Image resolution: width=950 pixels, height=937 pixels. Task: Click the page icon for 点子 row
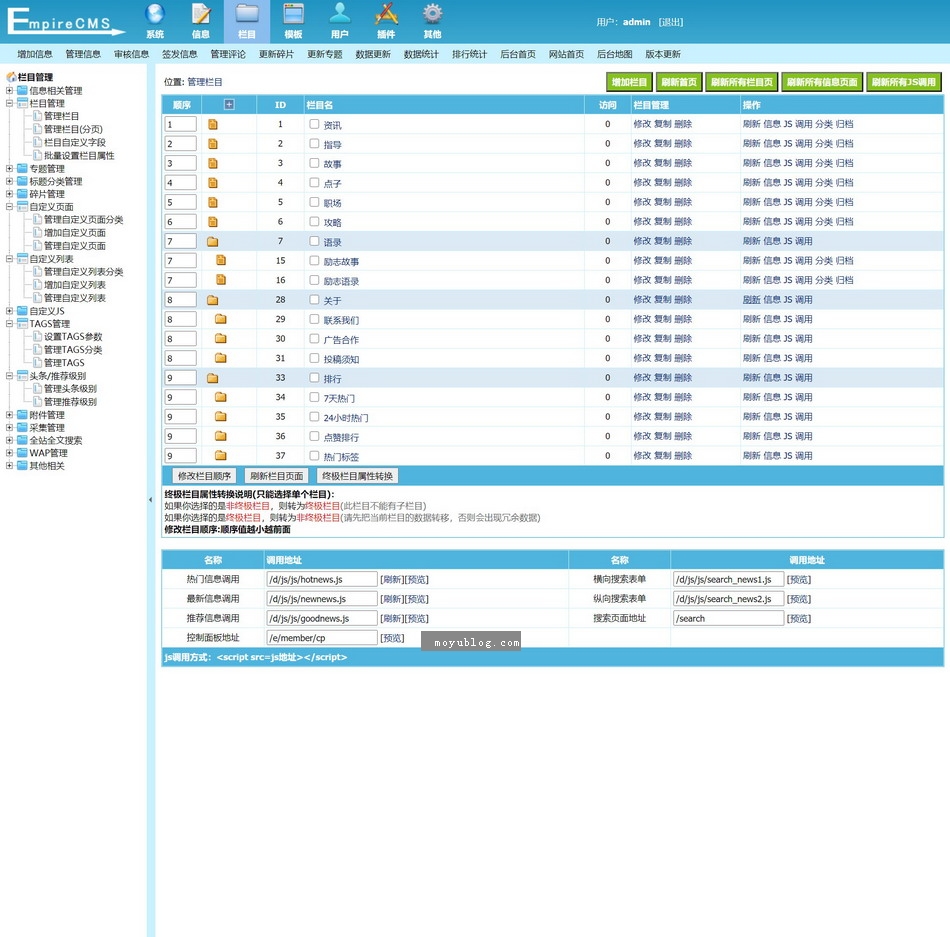213,182
